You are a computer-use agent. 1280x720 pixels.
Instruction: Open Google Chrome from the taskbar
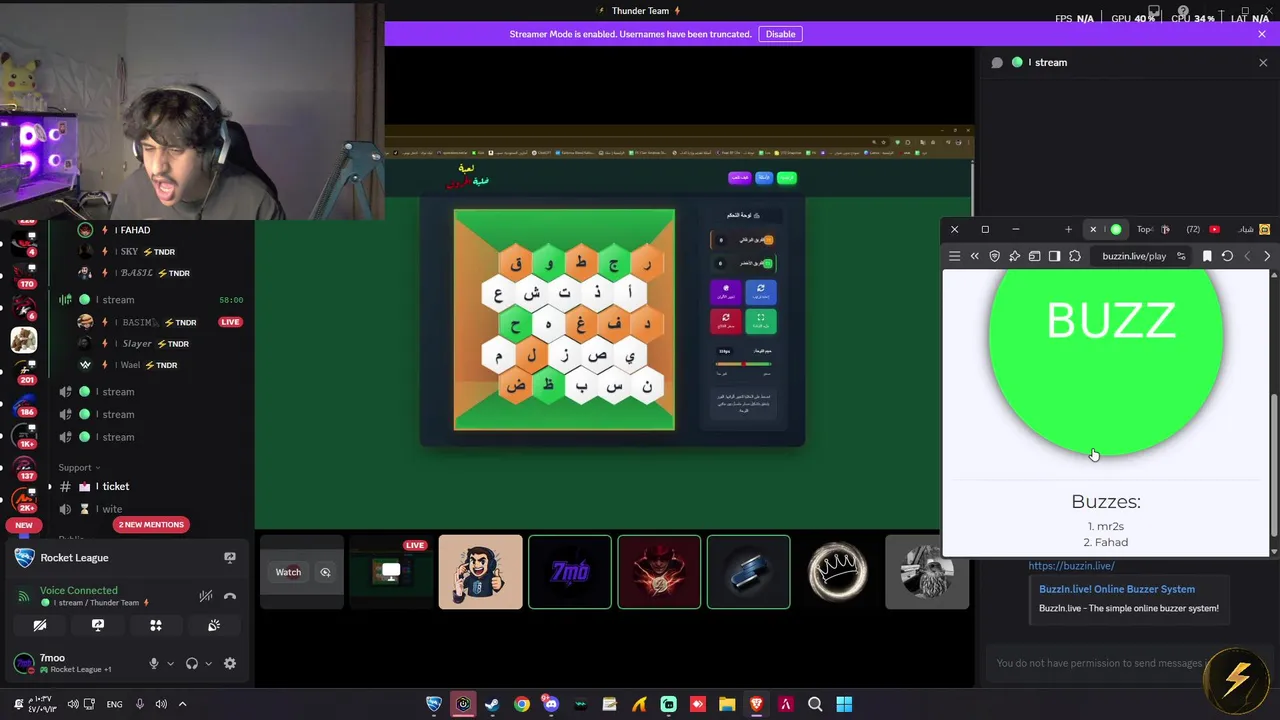pos(522,704)
